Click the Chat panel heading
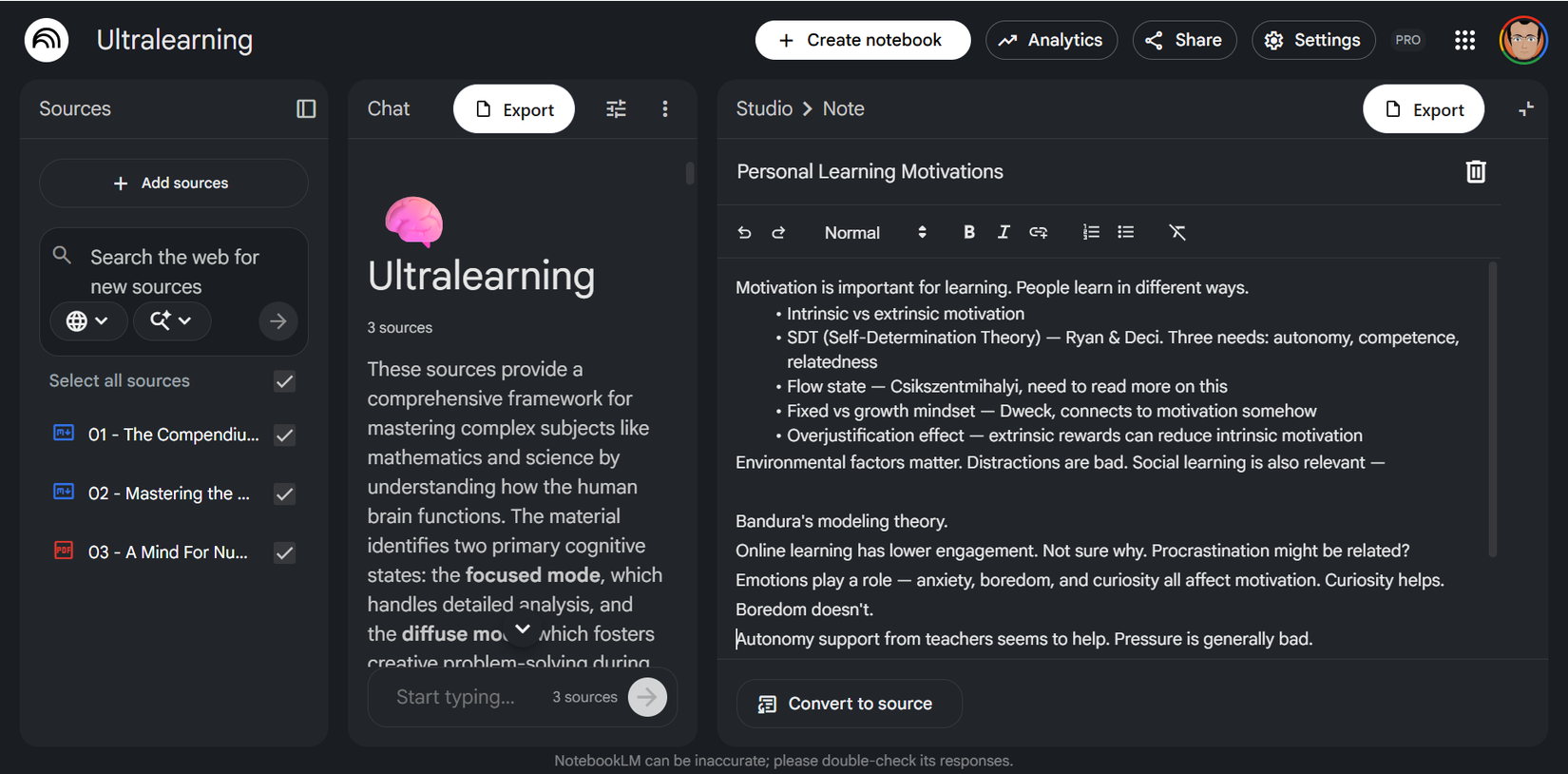 click(x=389, y=108)
